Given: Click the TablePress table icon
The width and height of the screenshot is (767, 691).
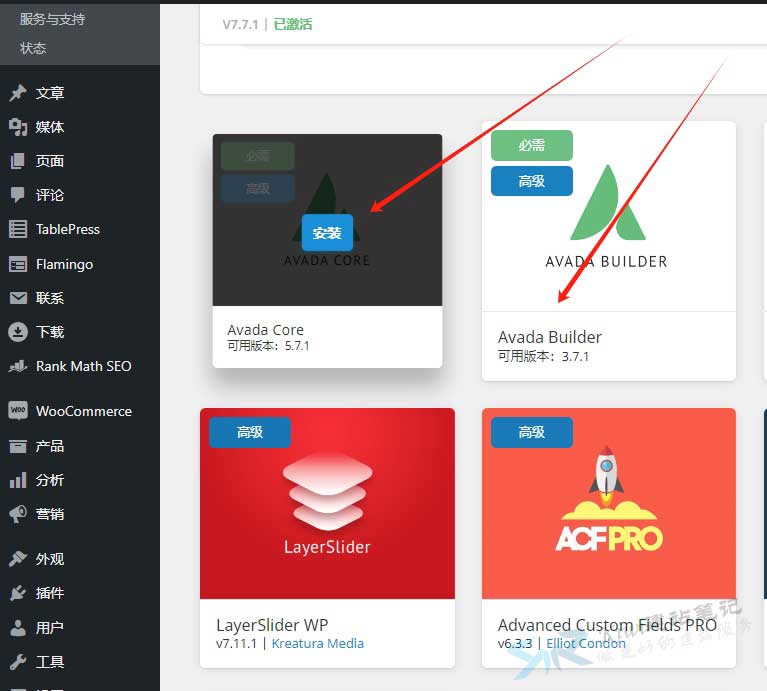Looking at the screenshot, I should point(18,229).
